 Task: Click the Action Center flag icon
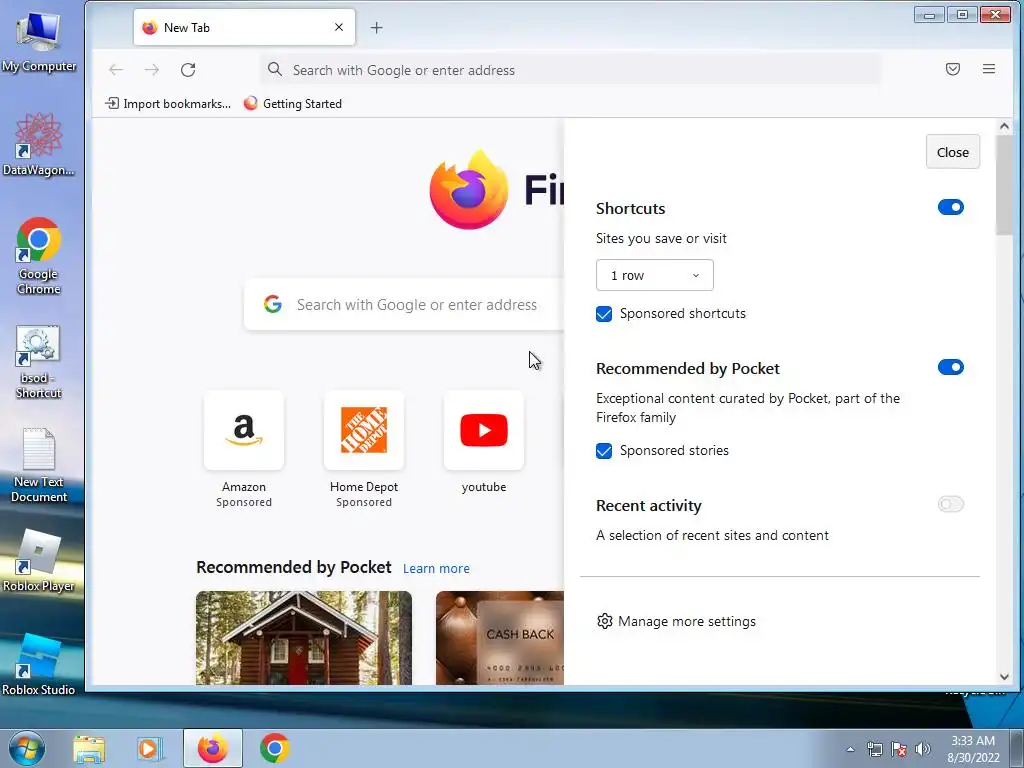point(899,749)
